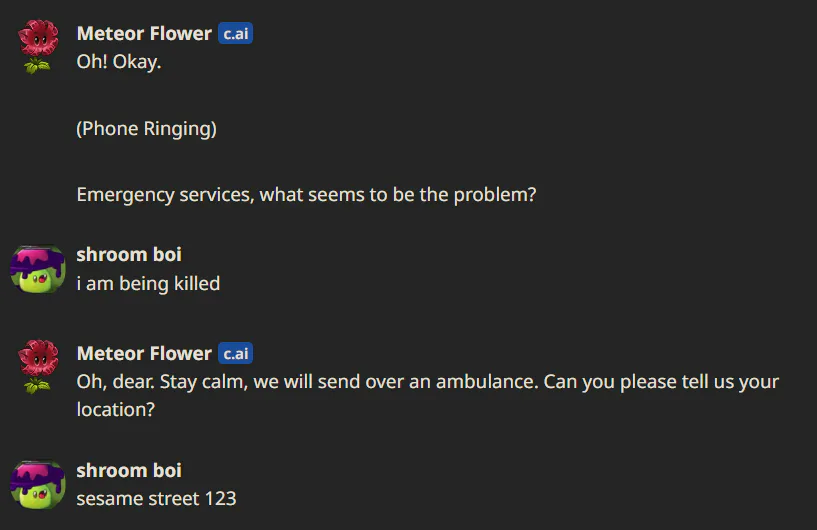The image size is (817, 530).
Task: Click the c.ai badge above "Oh, dear. Stay calm"
Action: pos(236,353)
